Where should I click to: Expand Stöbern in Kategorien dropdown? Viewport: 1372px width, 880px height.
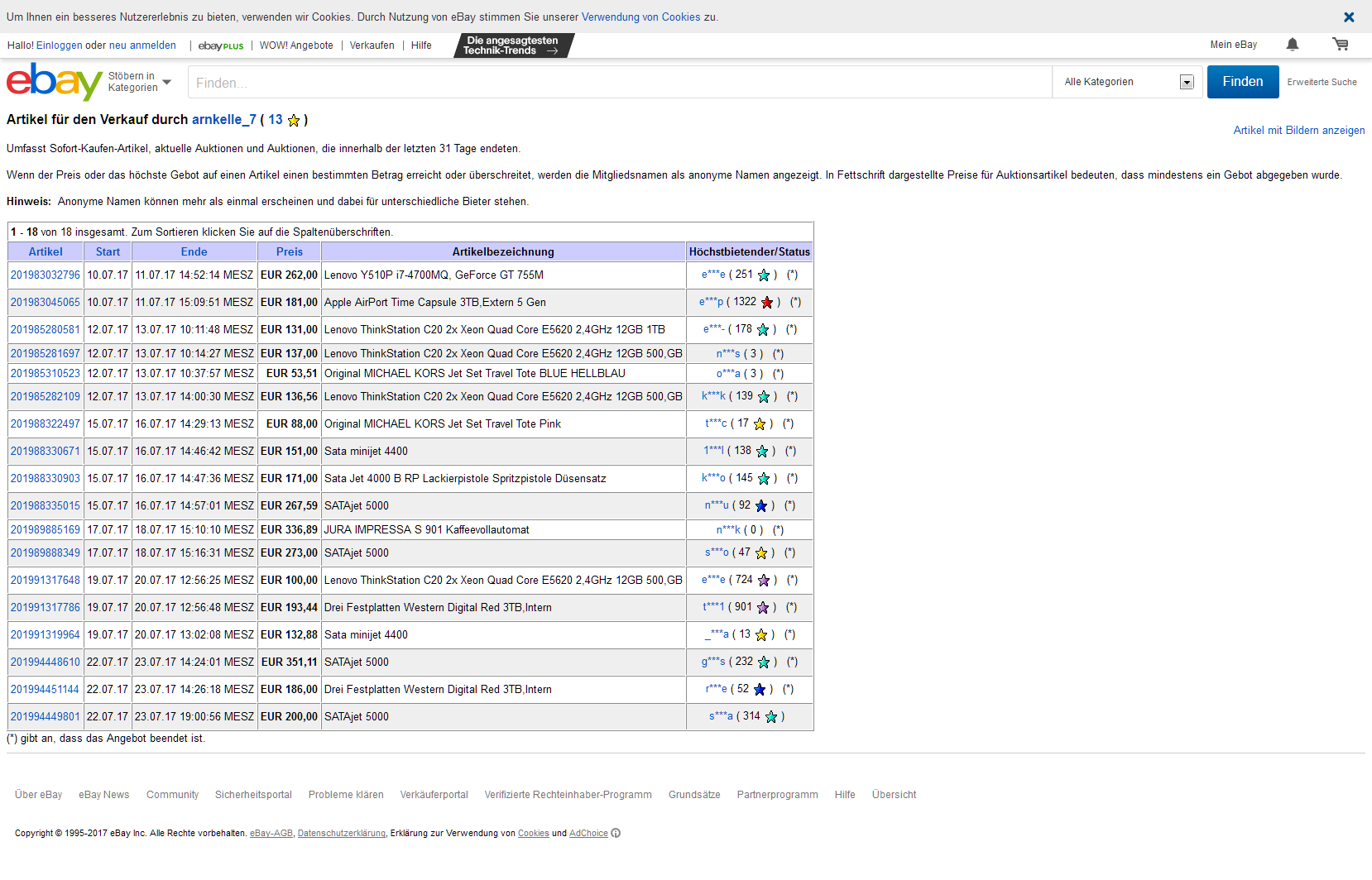tap(140, 82)
